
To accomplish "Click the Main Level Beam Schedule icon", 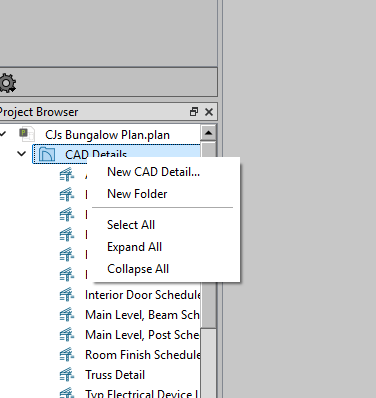I will (67, 315).
